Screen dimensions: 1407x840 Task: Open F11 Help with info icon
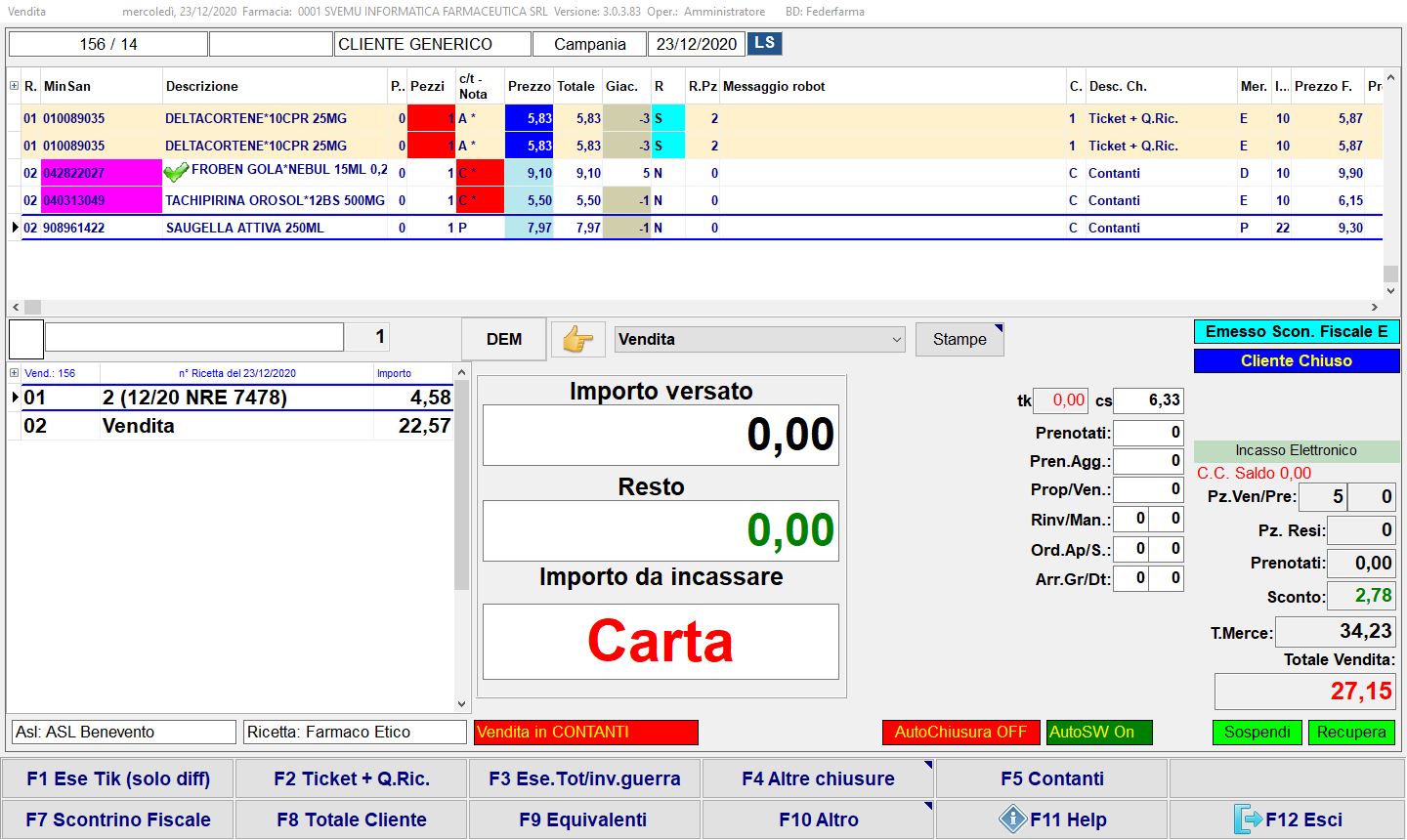tap(1051, 819)
